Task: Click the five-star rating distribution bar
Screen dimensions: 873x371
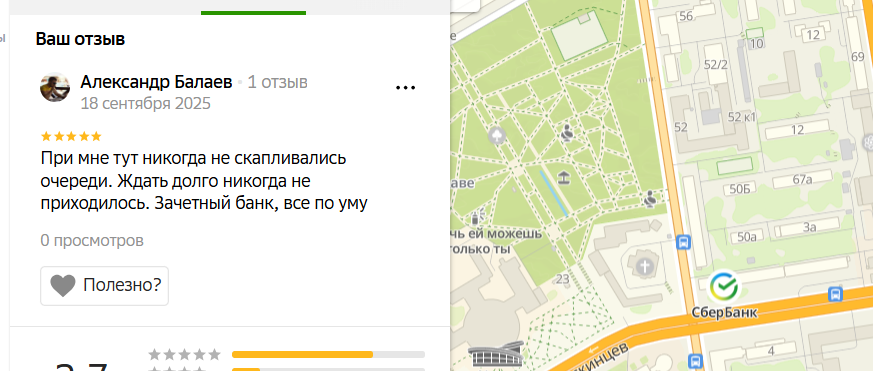Action: pyautogui.click(x=328, y=355)
